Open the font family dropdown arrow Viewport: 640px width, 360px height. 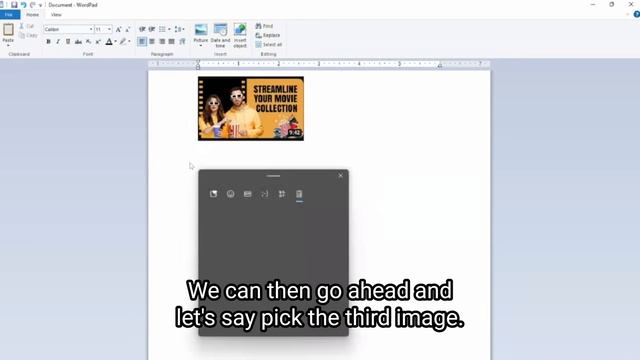(91, 29)
